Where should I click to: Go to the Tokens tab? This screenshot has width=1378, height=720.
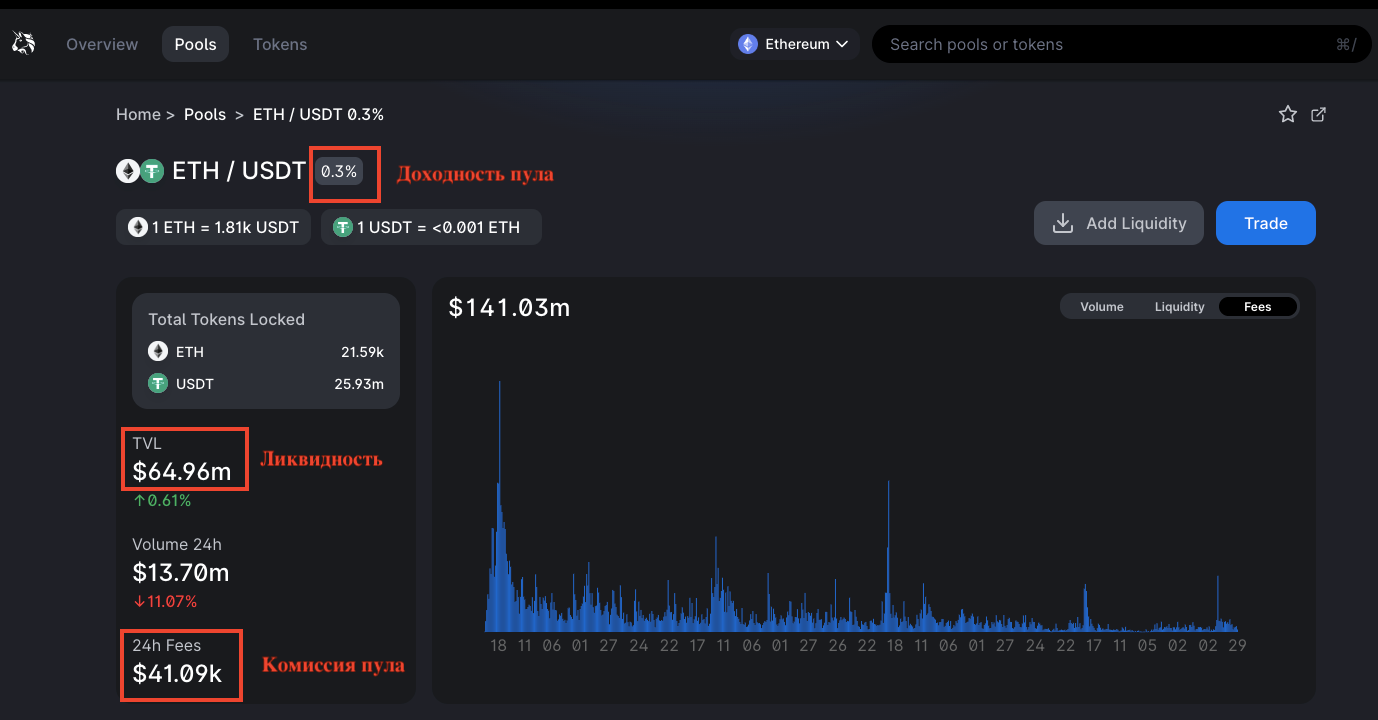click(x=280, y=44)
